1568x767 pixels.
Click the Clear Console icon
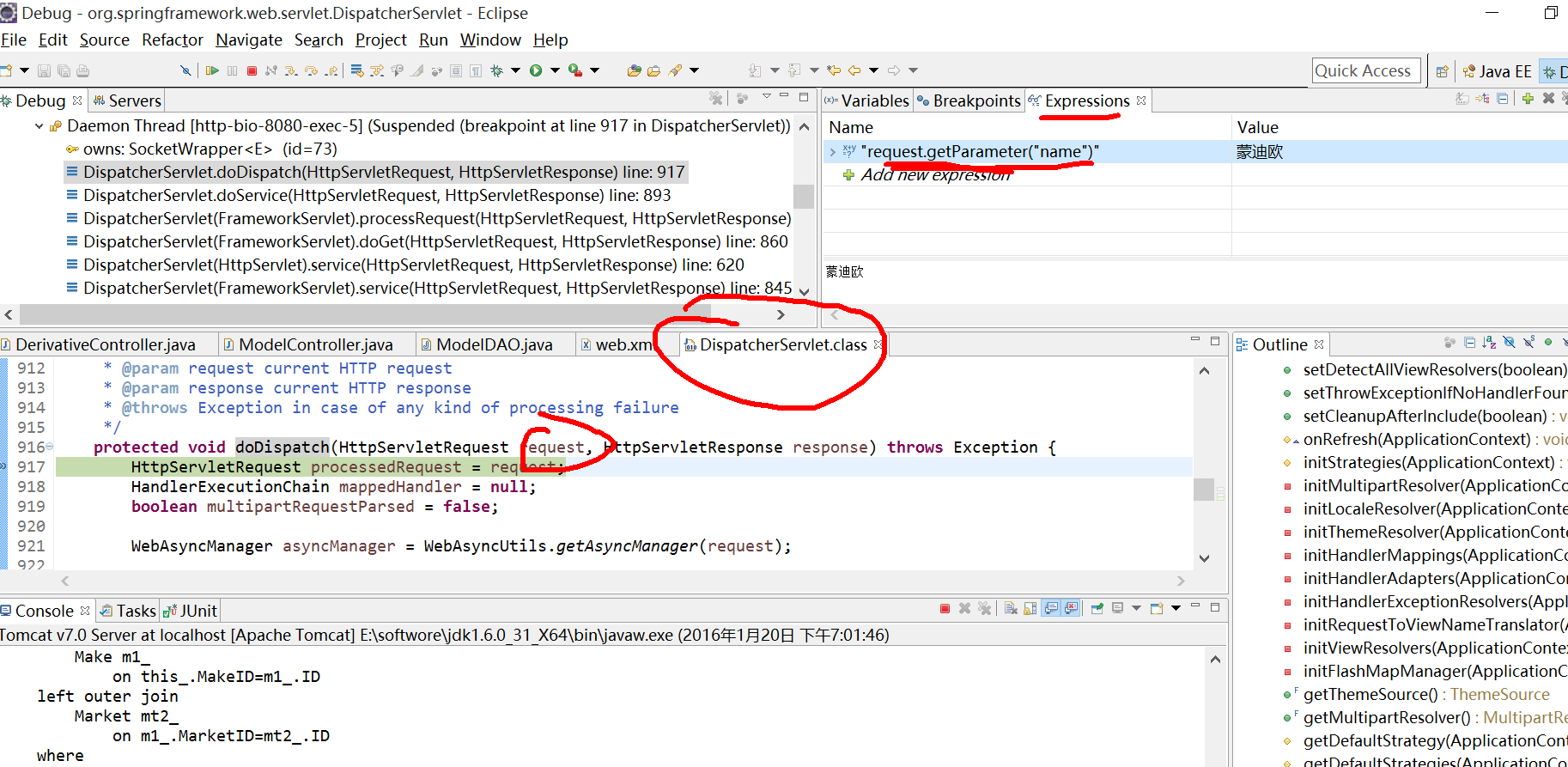click(1011, 608)
